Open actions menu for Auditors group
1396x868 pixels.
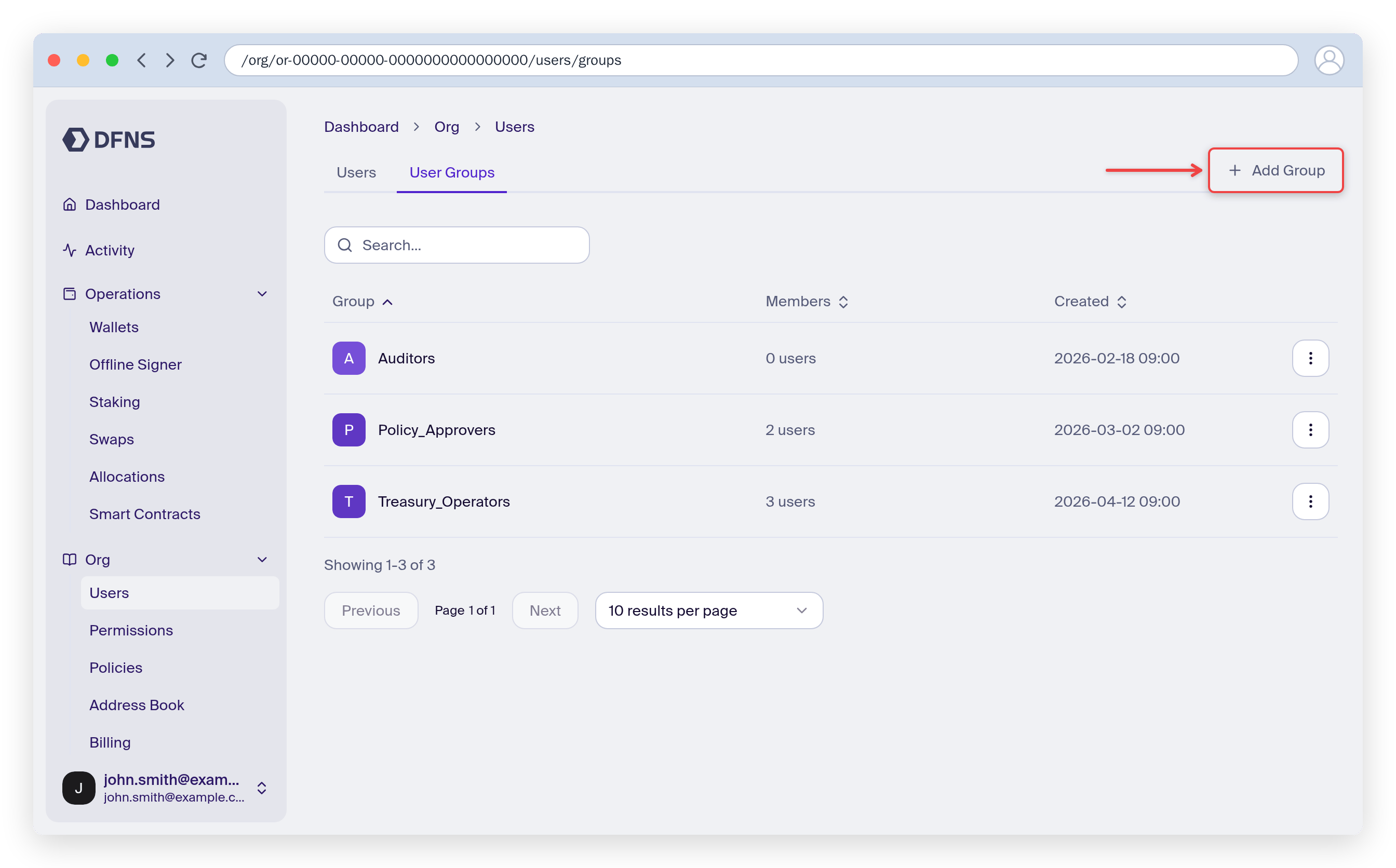point(1310,358)
